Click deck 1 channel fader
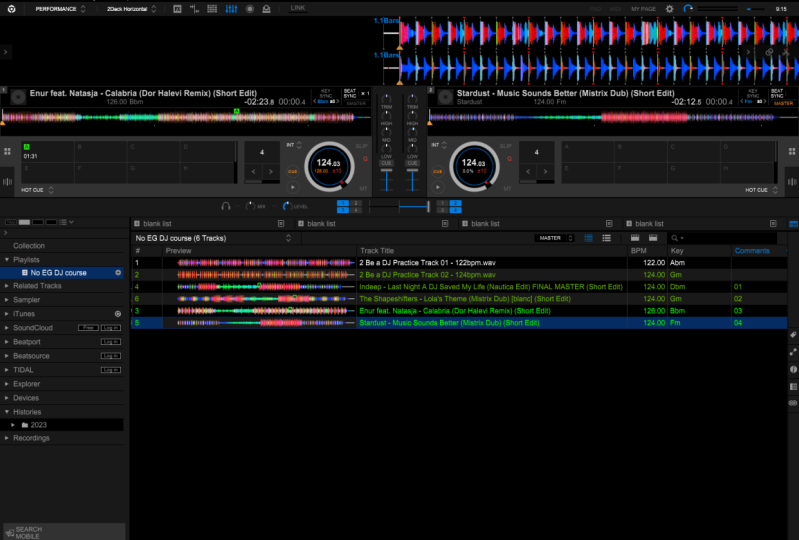This screenshot has height=540, width=799. 387,171
